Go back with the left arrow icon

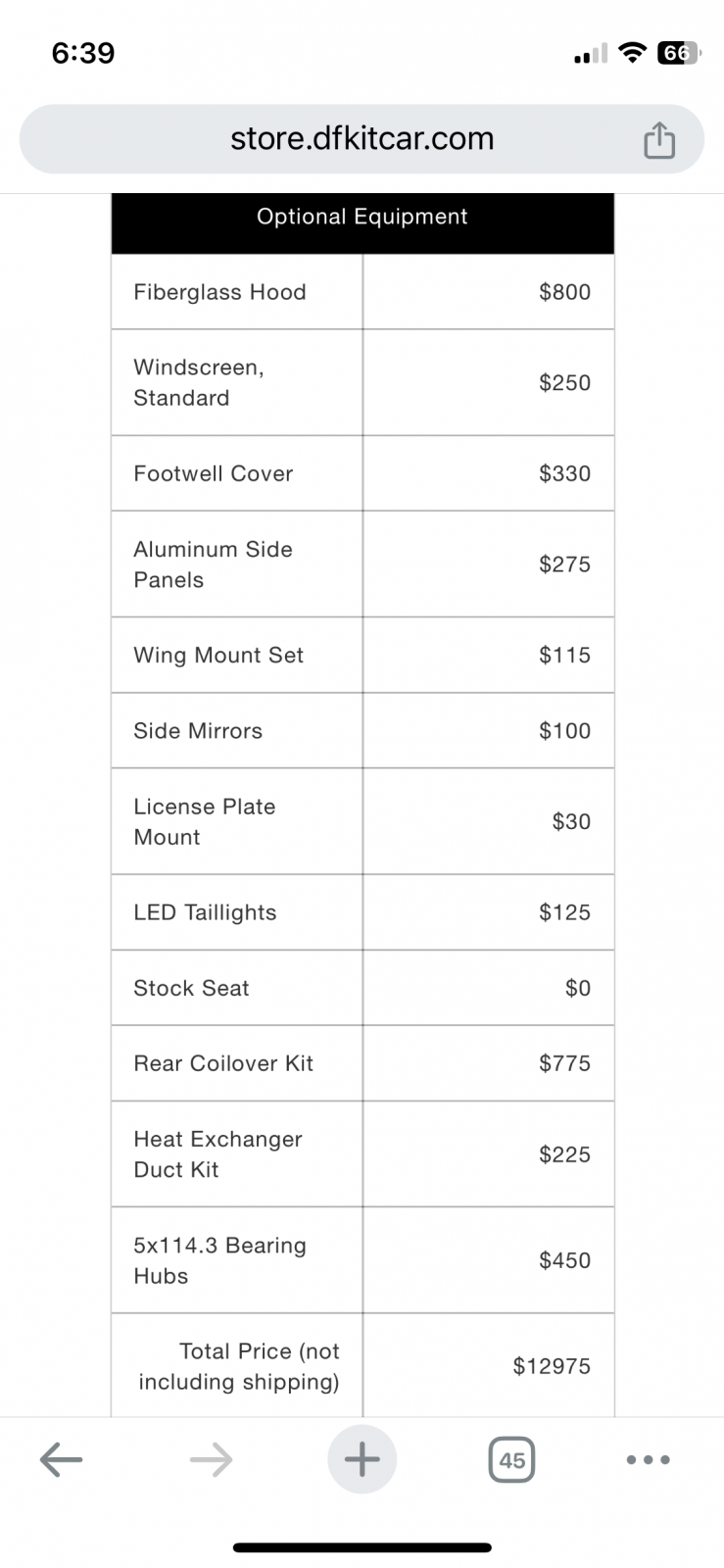(61, 1460)
